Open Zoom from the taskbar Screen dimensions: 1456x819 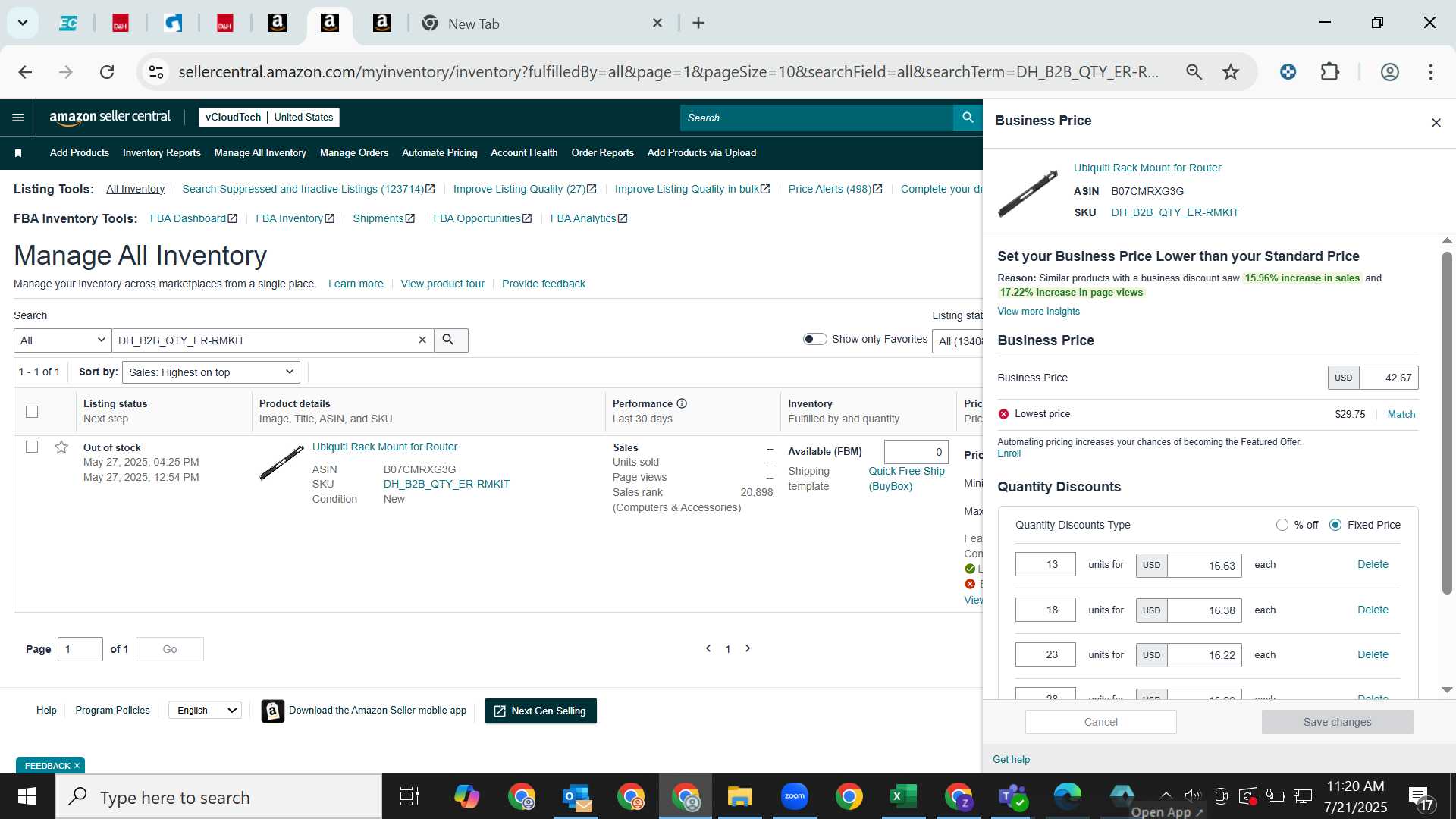pyautogui.click(x=794, y=796)
